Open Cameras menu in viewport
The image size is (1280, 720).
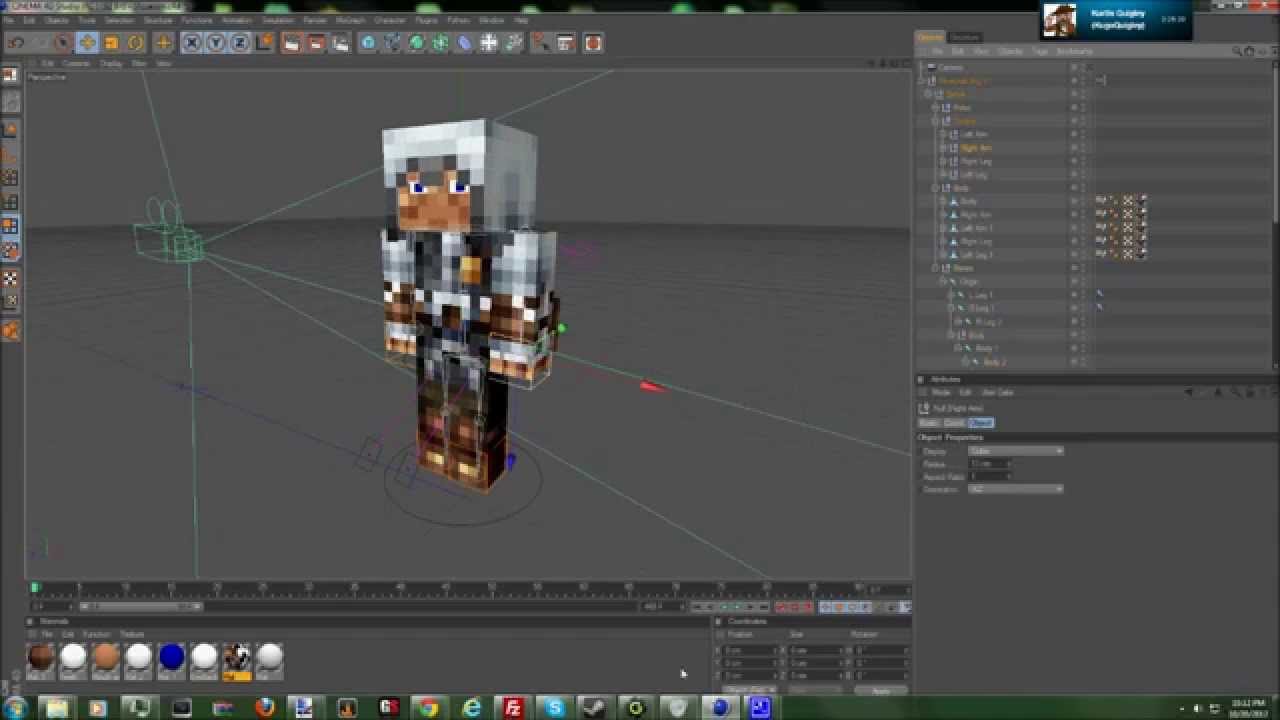(x=76, y=63)
